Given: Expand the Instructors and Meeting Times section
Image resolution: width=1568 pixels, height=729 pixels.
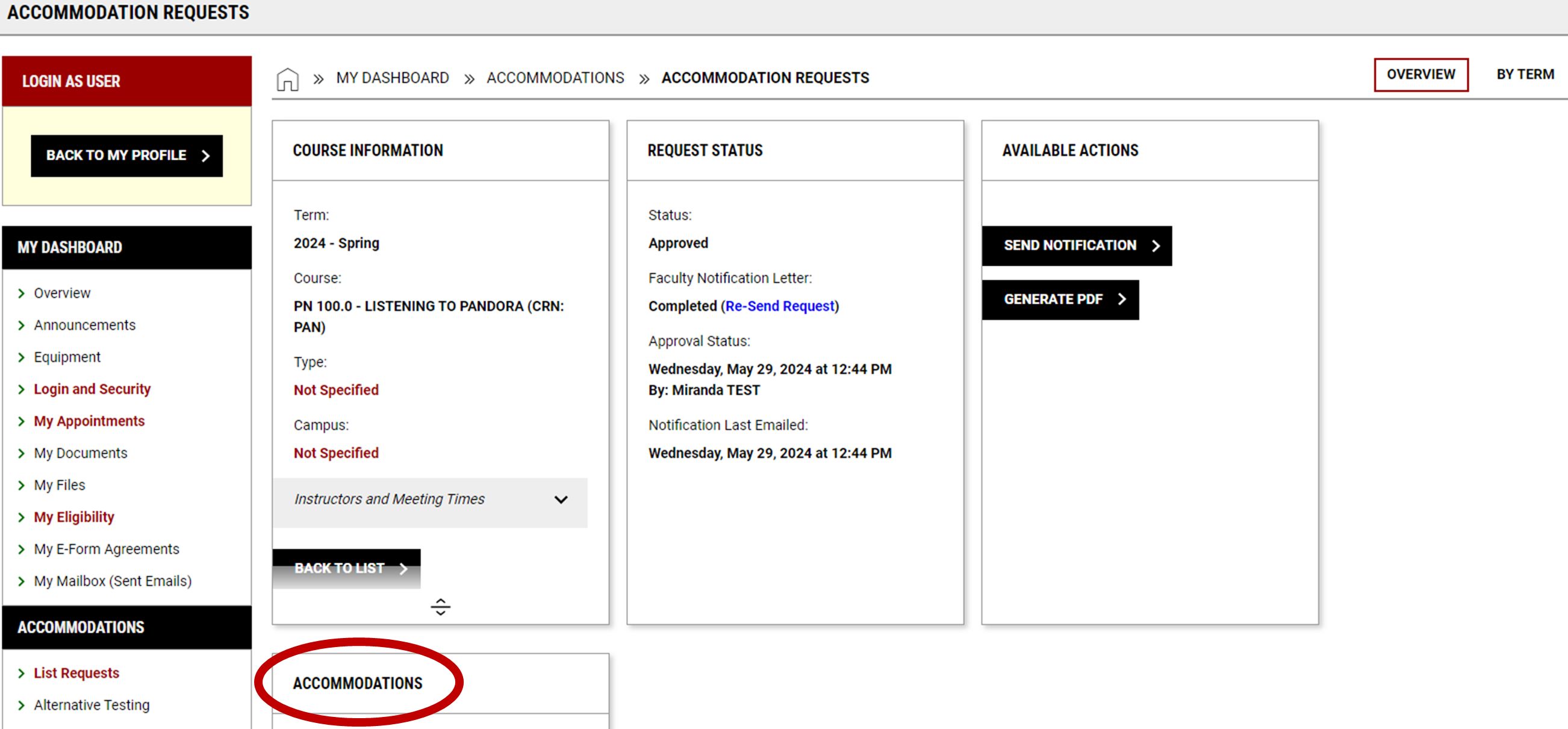Looking at the screenshot, I should pos(562,499).
